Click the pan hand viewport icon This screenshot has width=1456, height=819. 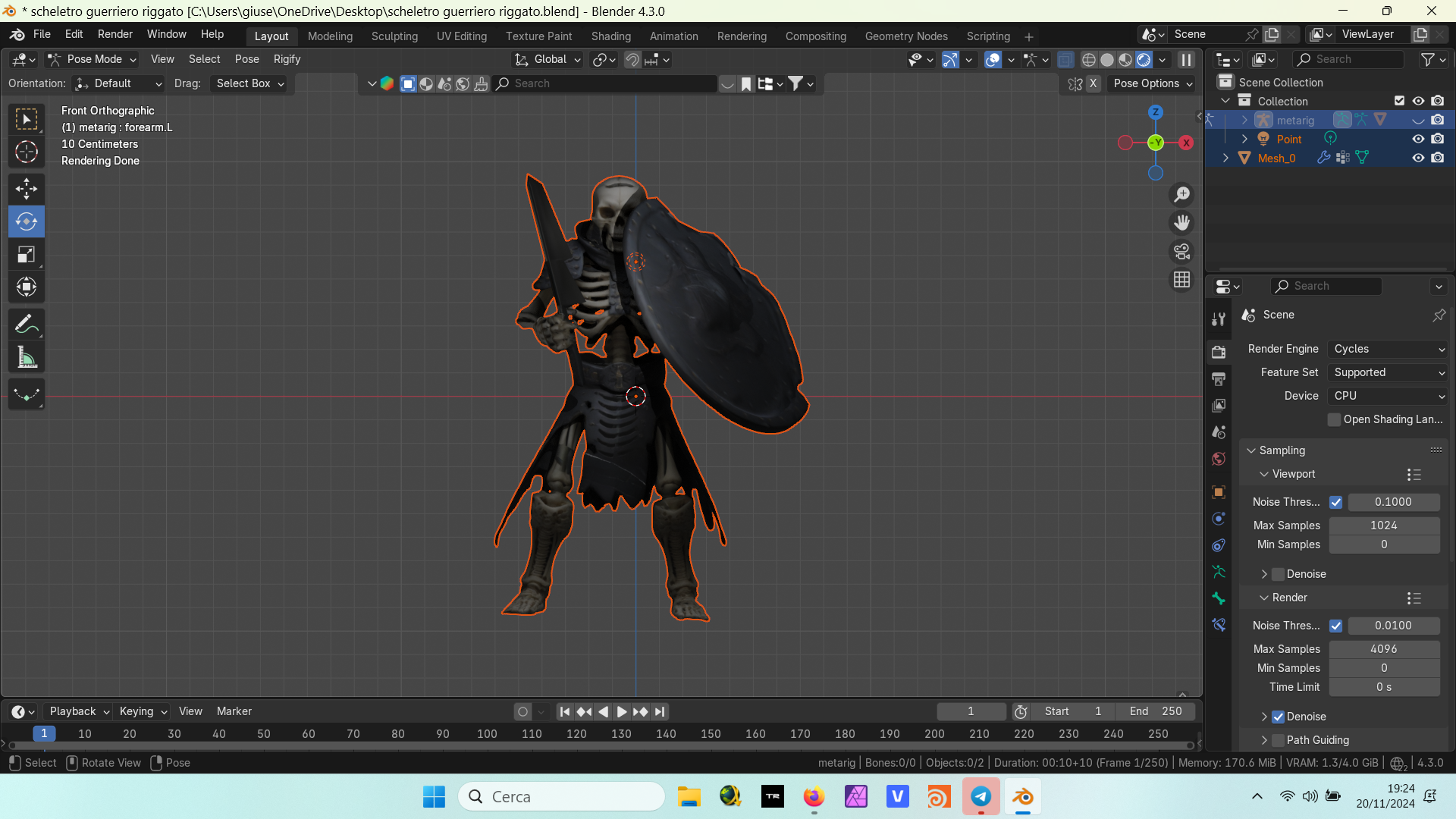click(1181, 223)
